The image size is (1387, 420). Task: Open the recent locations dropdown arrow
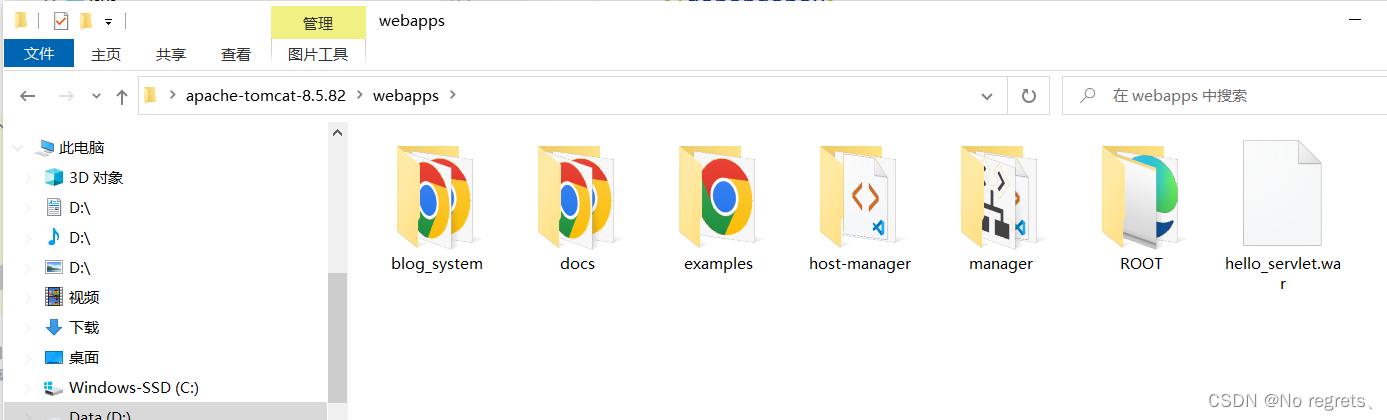point(96,96)
